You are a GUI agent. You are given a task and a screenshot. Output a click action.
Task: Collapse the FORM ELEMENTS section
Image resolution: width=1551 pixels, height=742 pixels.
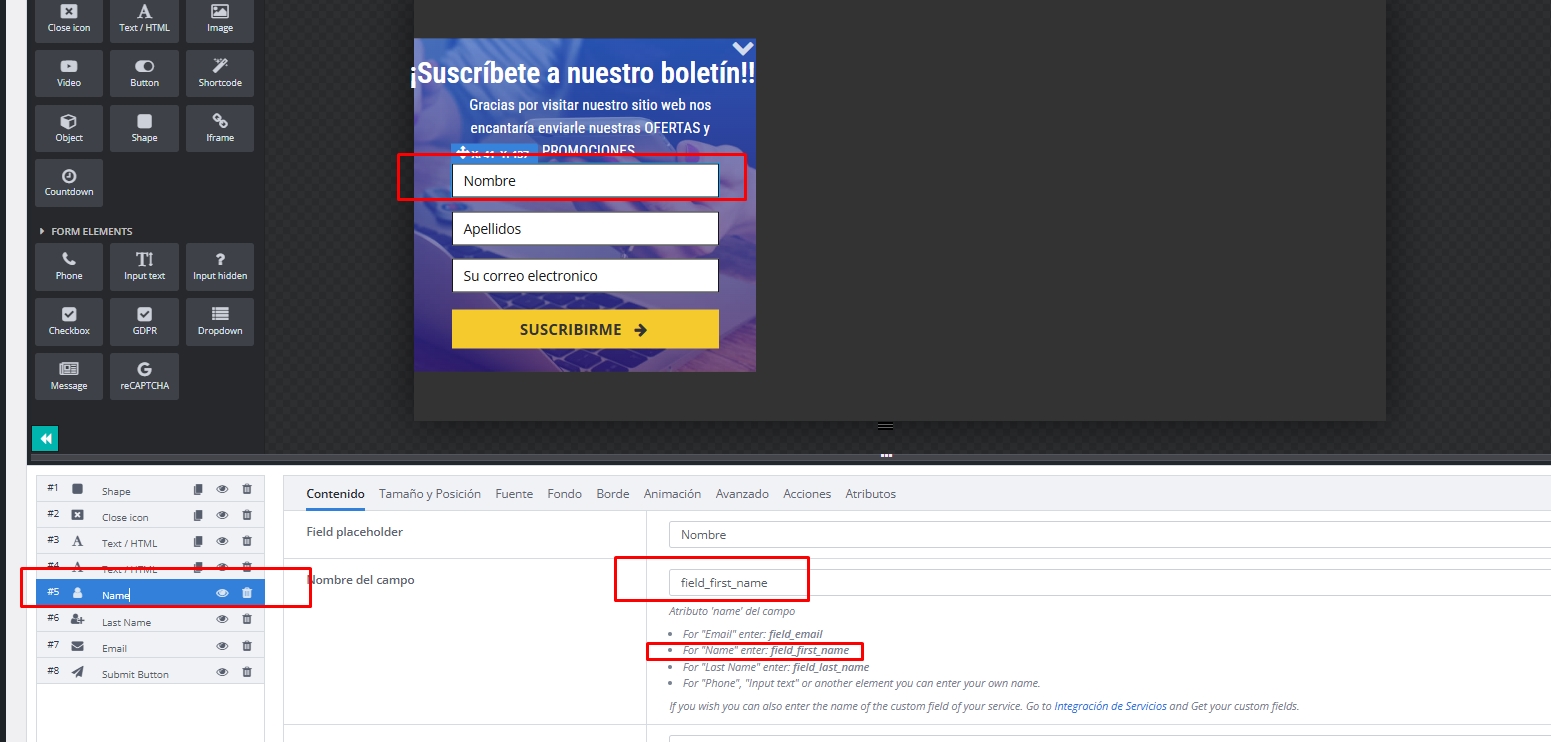(86, 231)
